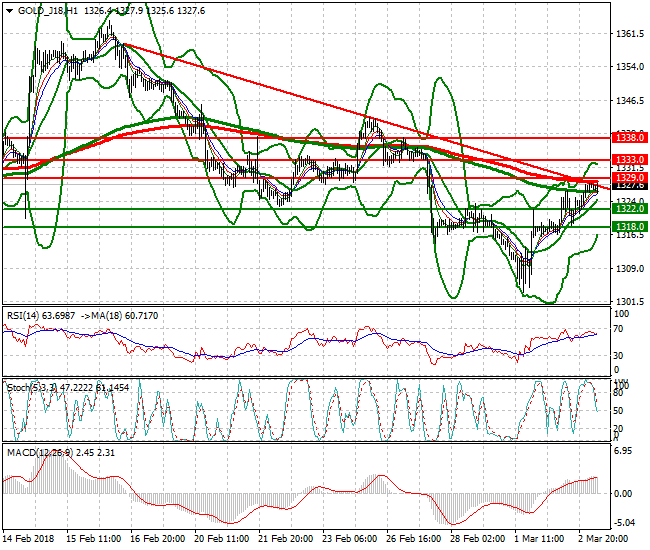This screenshot has height=550, width=650.
Task: Click the Stochastic scale value 50
Action: (618, 411)
